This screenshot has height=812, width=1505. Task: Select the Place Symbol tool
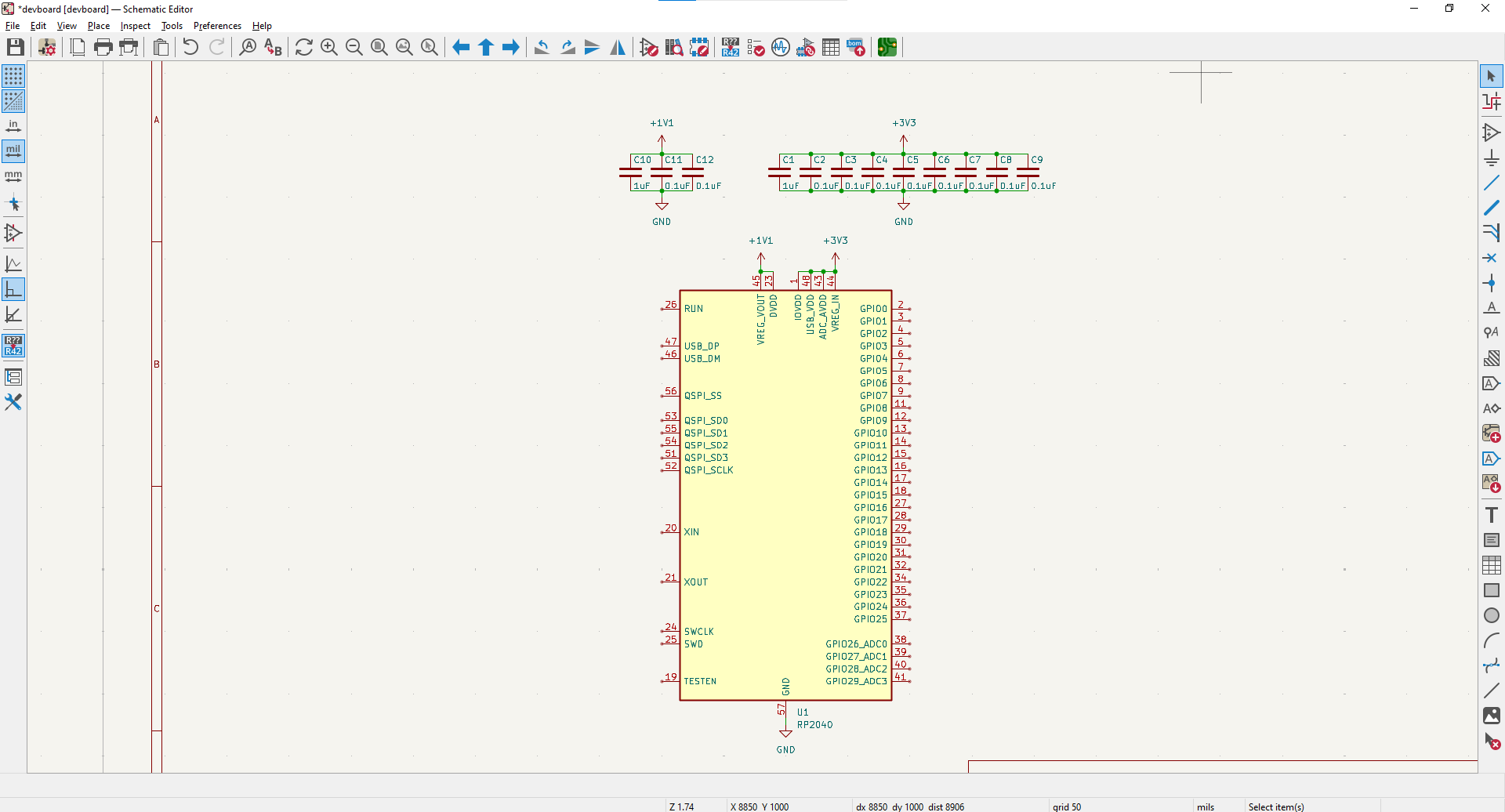coord(1491,132)
